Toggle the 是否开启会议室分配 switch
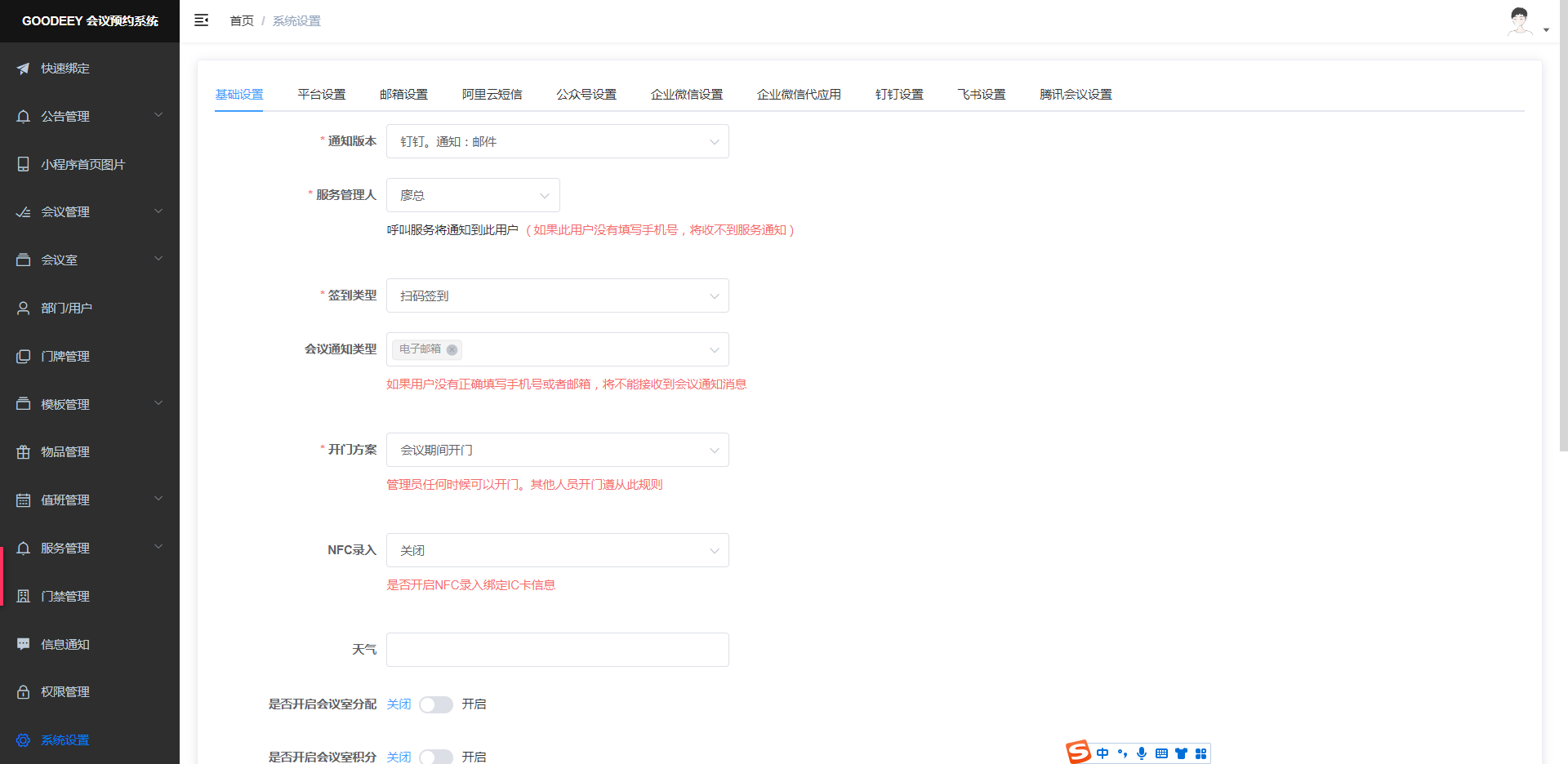The image size is (1568, 764). coord(435,704)
